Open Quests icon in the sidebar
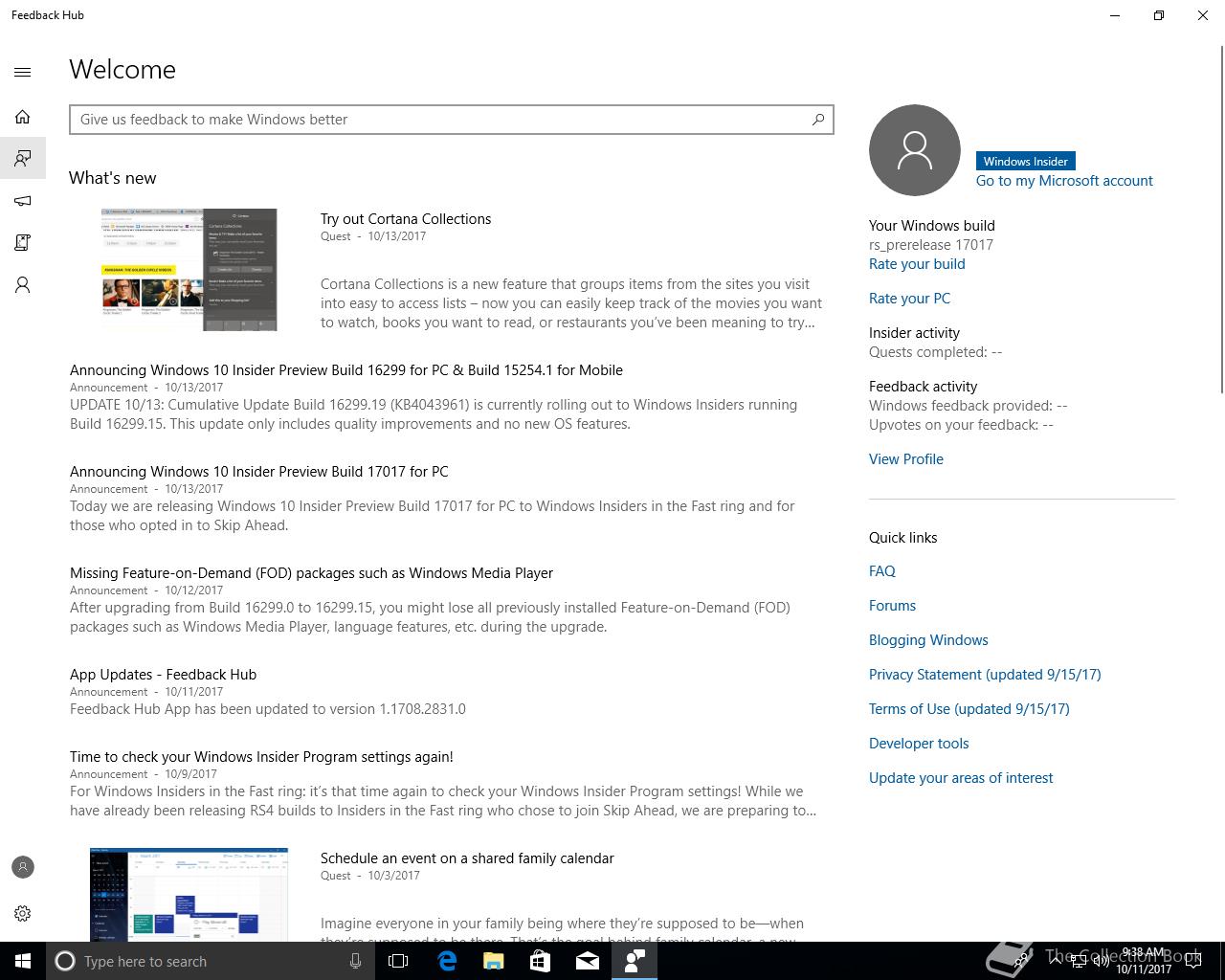The height and width of the screenshot is (980, 1225). pos(23,243)
